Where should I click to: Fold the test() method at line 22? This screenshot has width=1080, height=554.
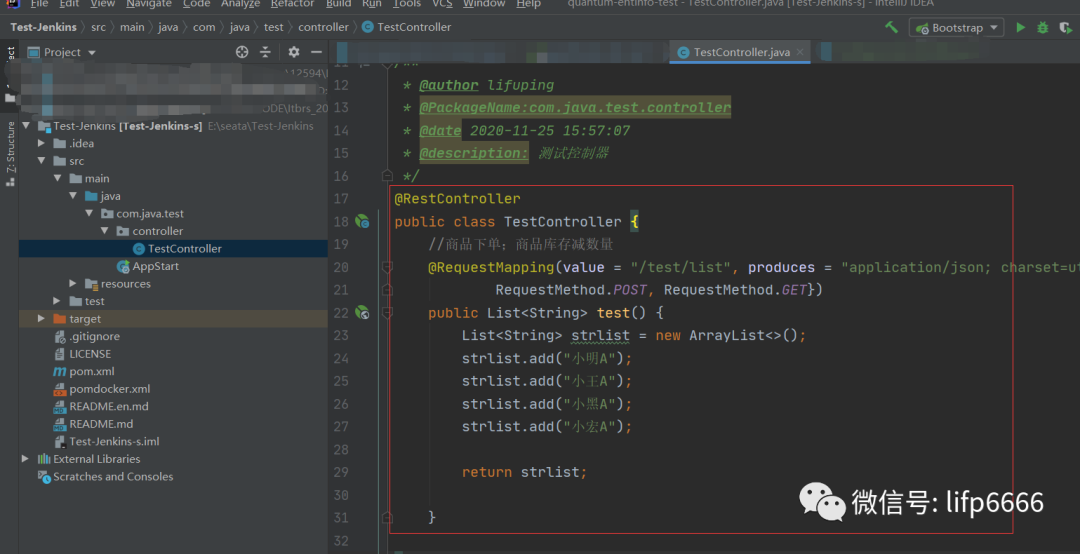[x=387, y=313]
